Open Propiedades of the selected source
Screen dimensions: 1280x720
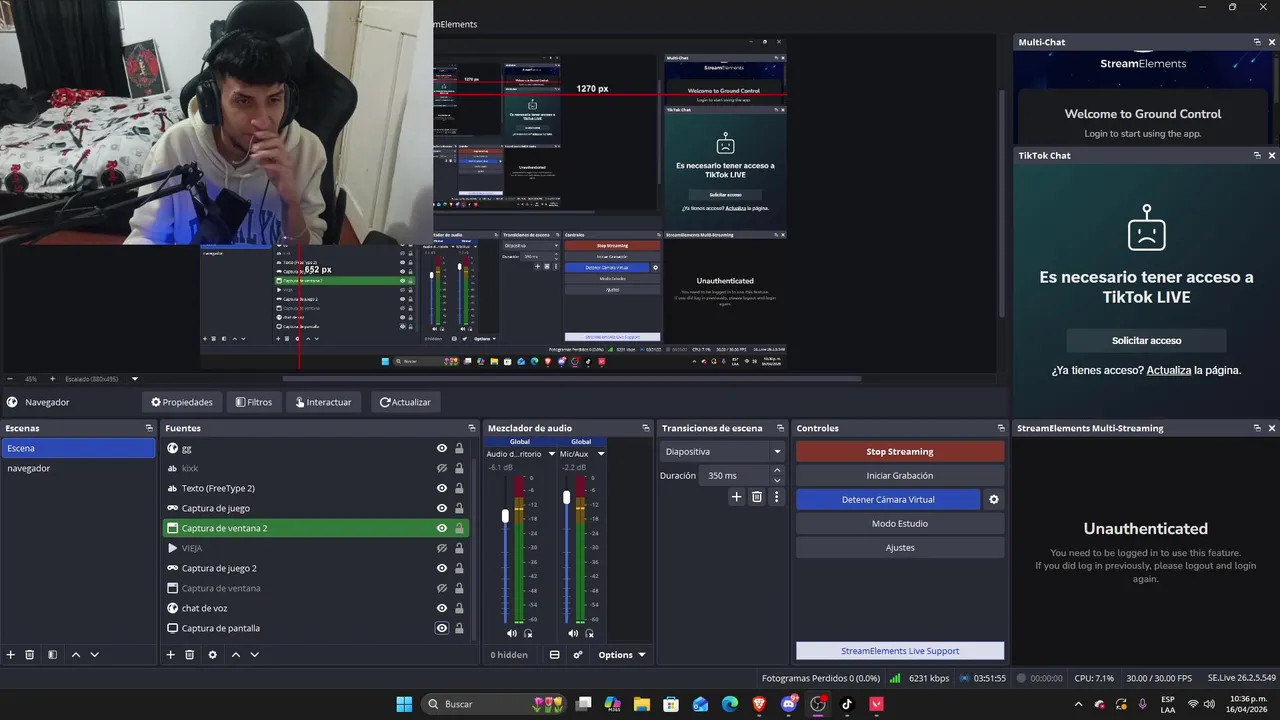point(182,402)
